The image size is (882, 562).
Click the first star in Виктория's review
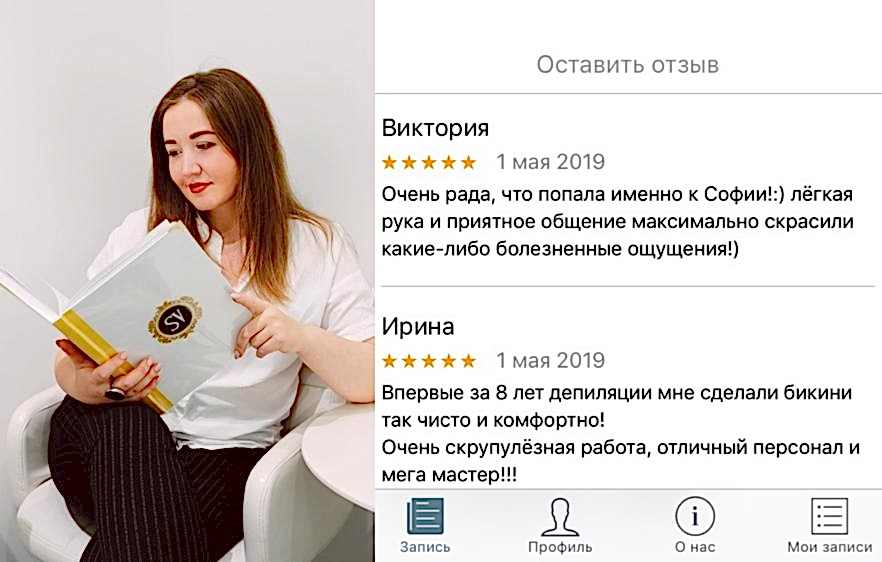pyautogui.click(x=389, y=163)
